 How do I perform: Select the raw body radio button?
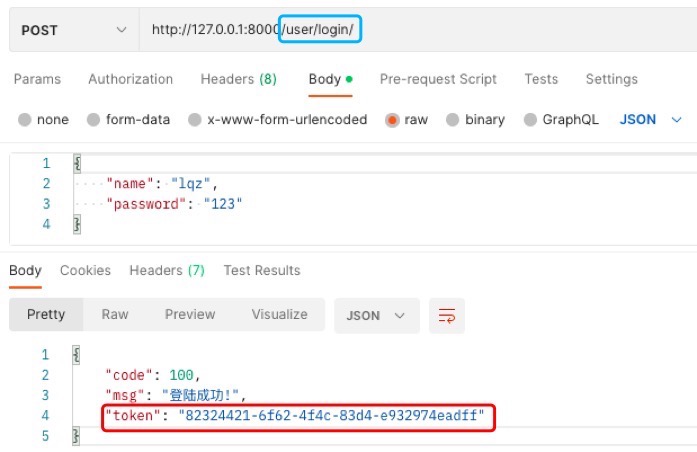pyautogui.click(x=392, y=120)
